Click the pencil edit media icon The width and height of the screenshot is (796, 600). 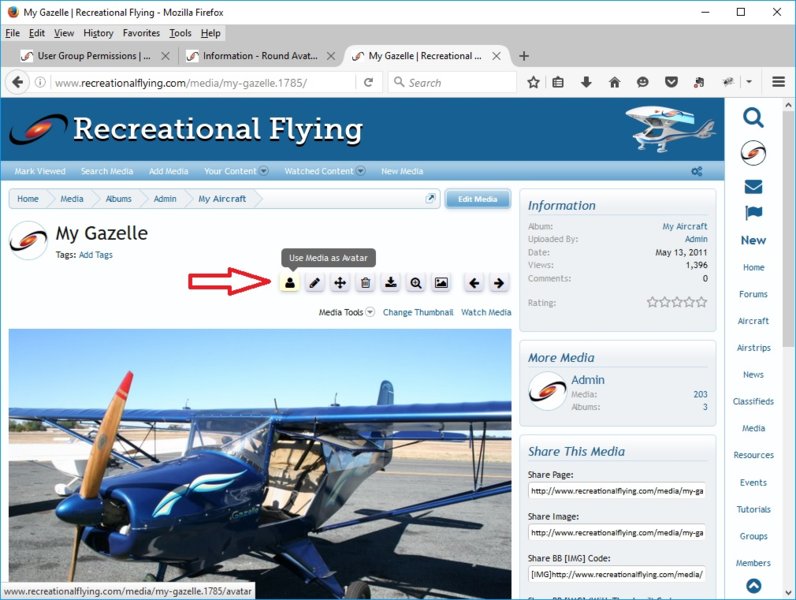coord(315,283)
